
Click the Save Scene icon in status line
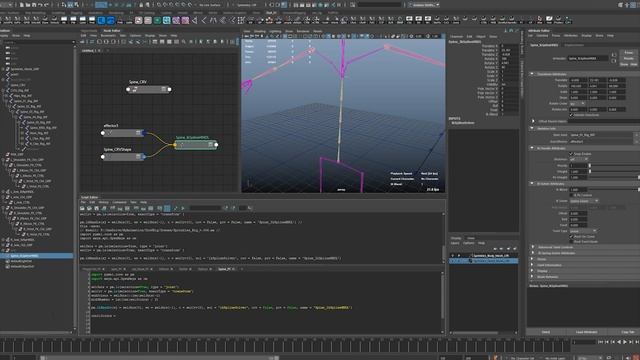click(33, 5)
